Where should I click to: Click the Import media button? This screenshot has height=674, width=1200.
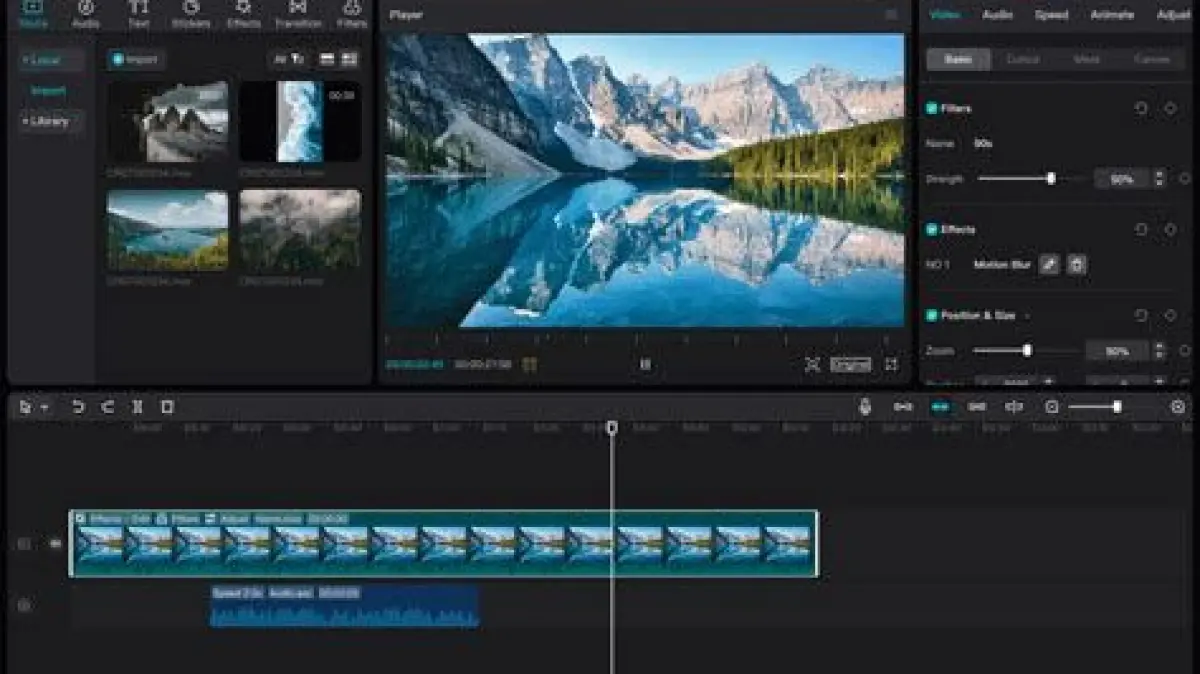[x=135, y=60]
